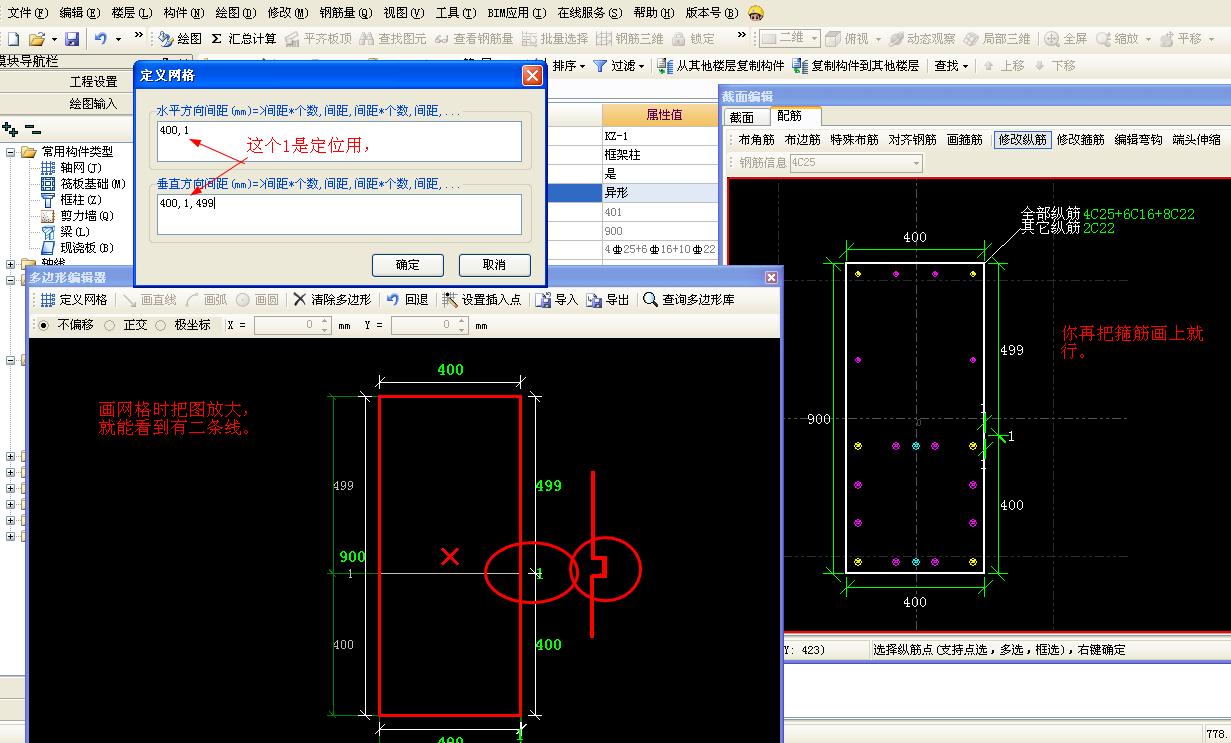1231x743 pixels.
Task: Open the 查找 dropdown
Action: [951, 66]
